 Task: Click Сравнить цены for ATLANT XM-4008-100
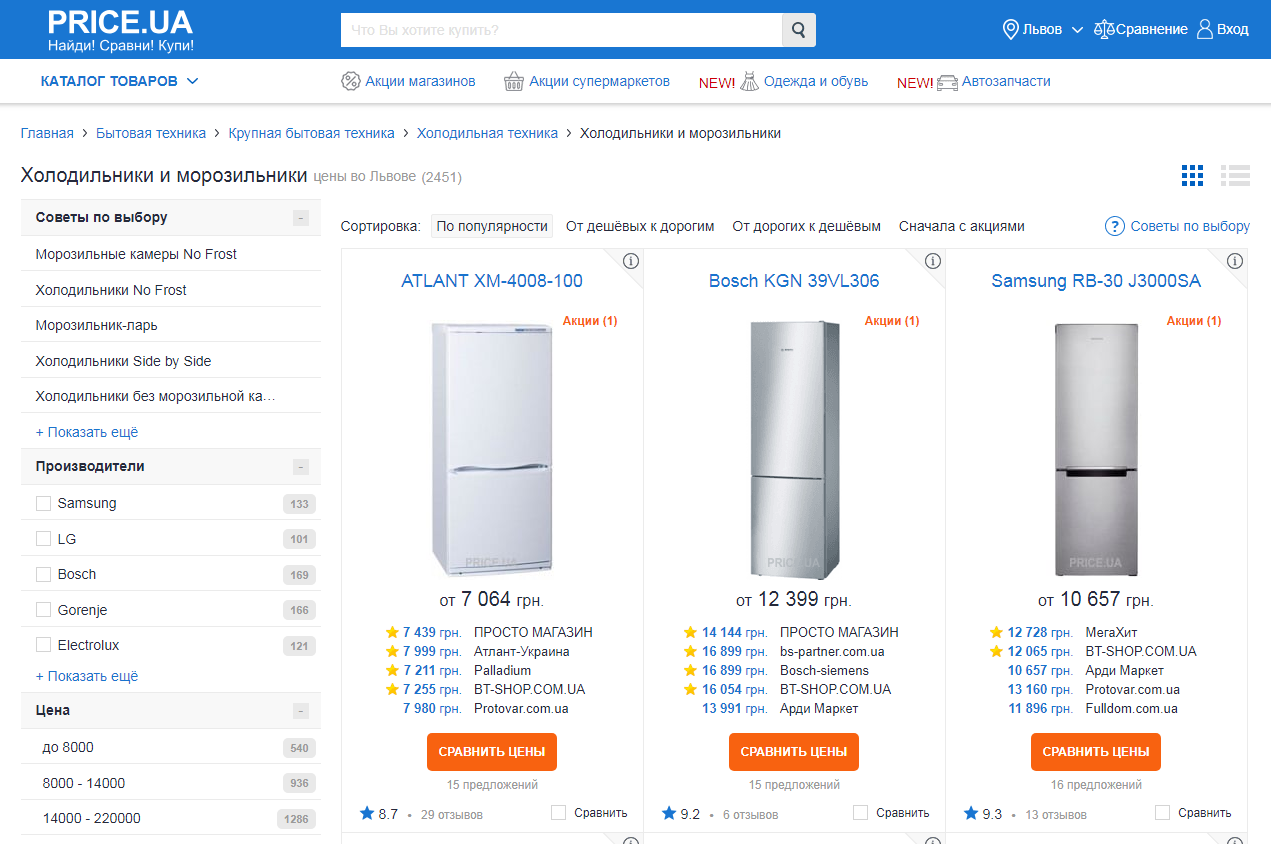tap(492, 751)
